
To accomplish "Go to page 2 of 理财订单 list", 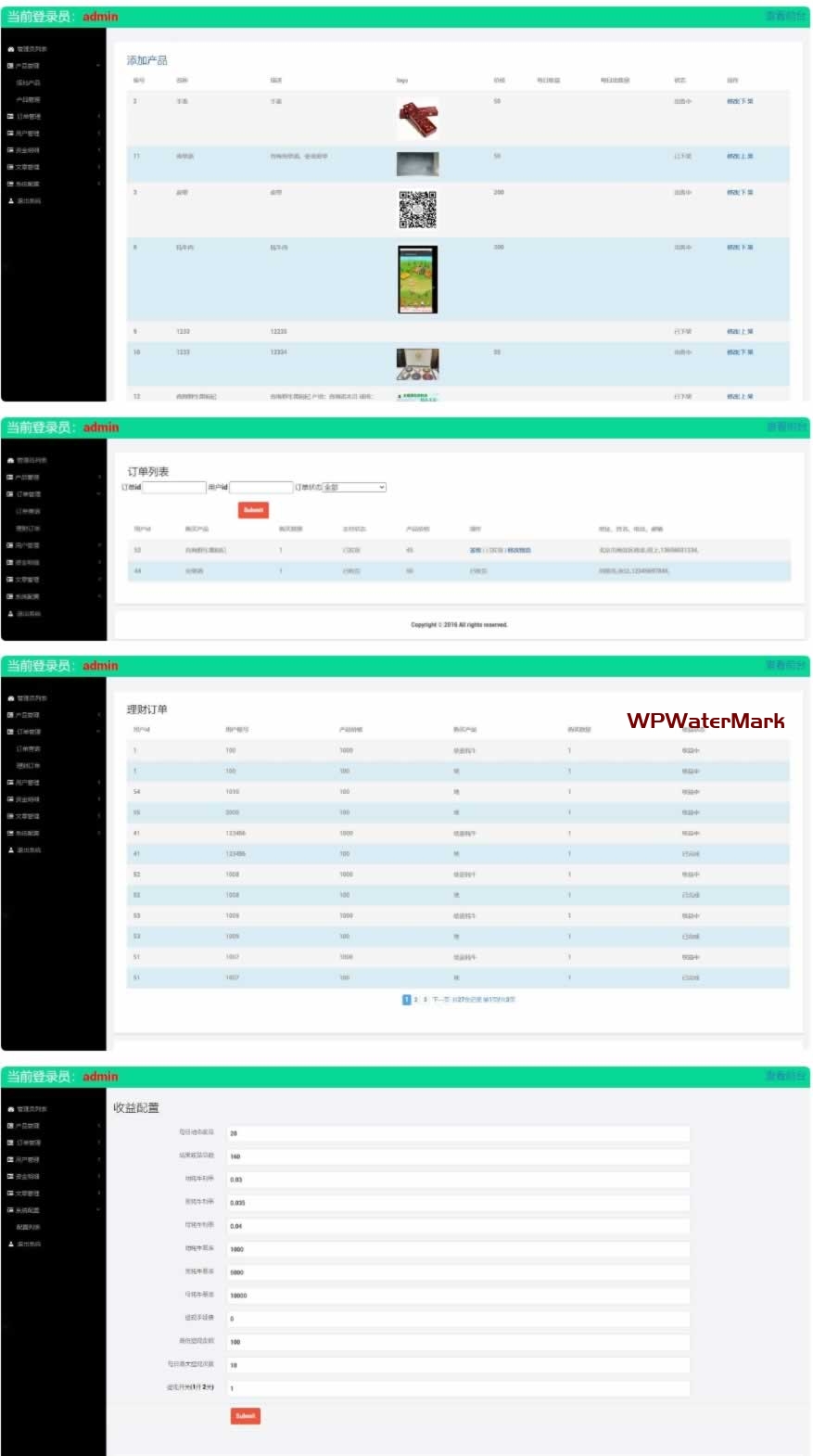I will coord(416,1000).
